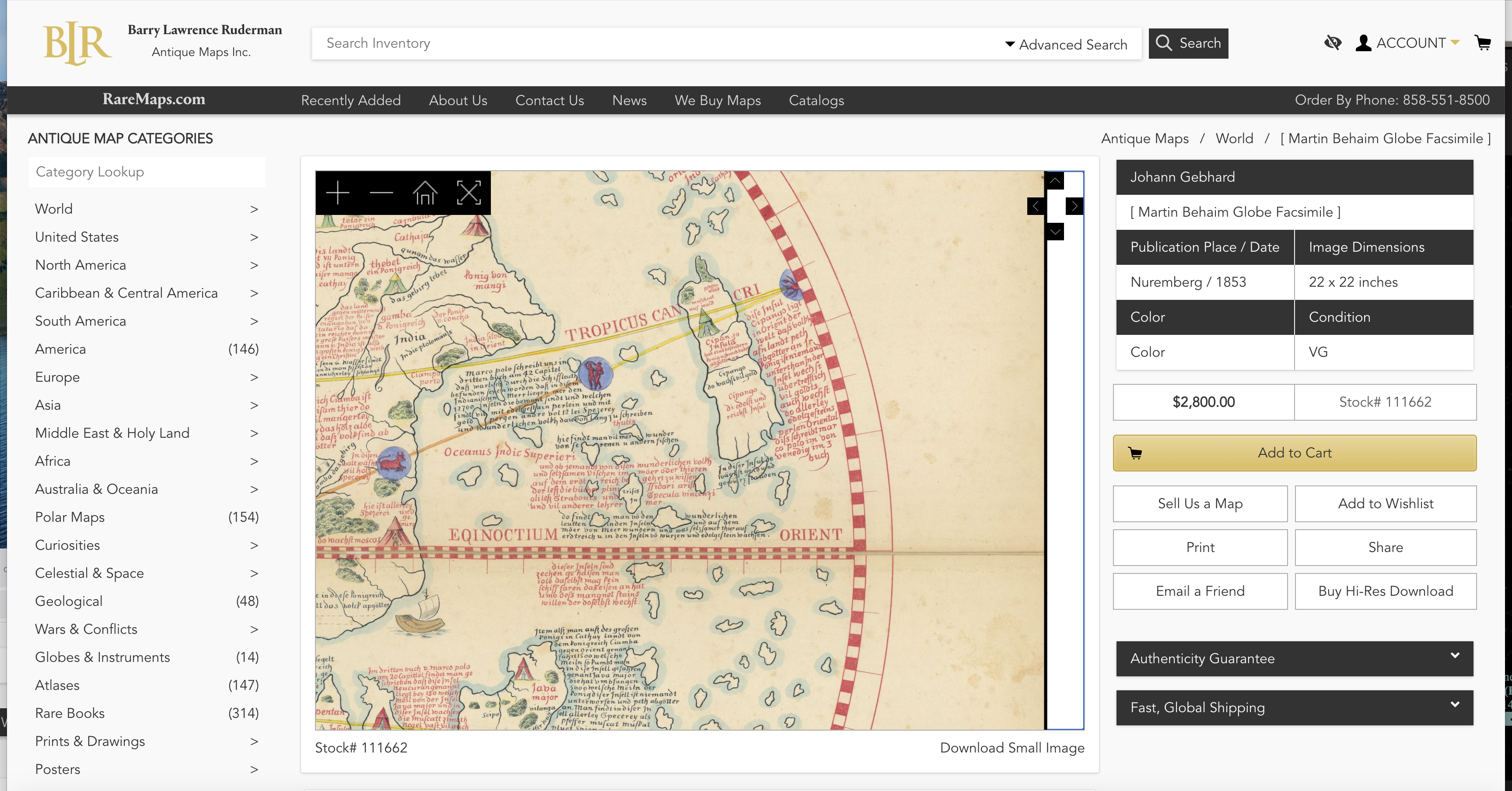1512x791 pixels.
Task: Pan map navigator right
Action: 1074,206
